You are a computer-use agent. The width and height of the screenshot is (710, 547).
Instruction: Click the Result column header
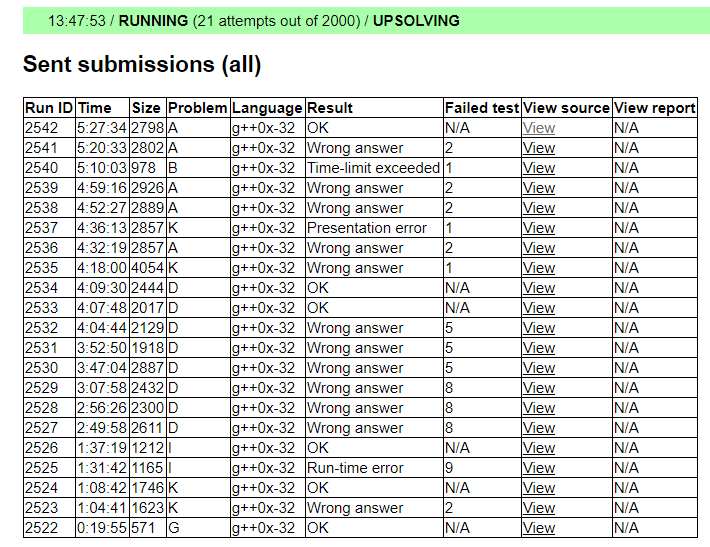coord(330,108)
